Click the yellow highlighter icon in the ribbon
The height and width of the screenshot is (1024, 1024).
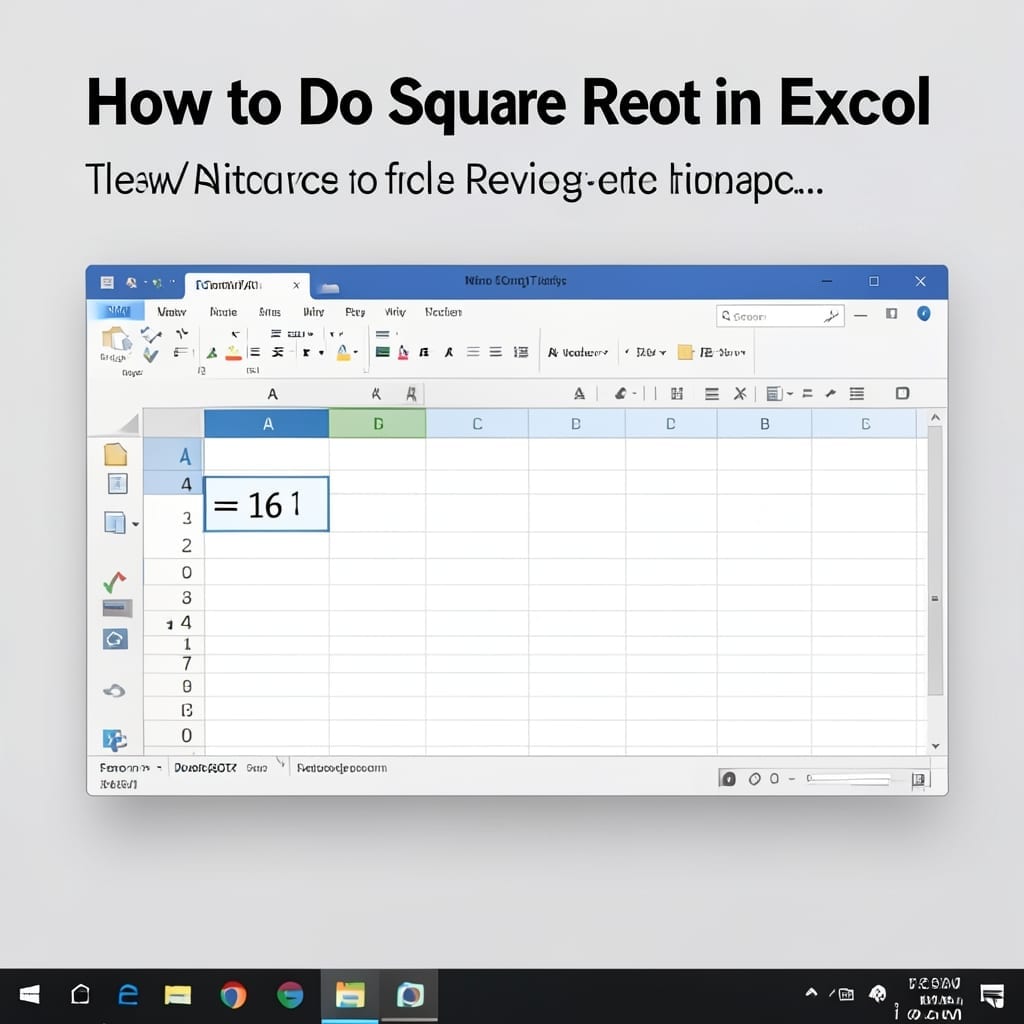(x=343, y=353)
